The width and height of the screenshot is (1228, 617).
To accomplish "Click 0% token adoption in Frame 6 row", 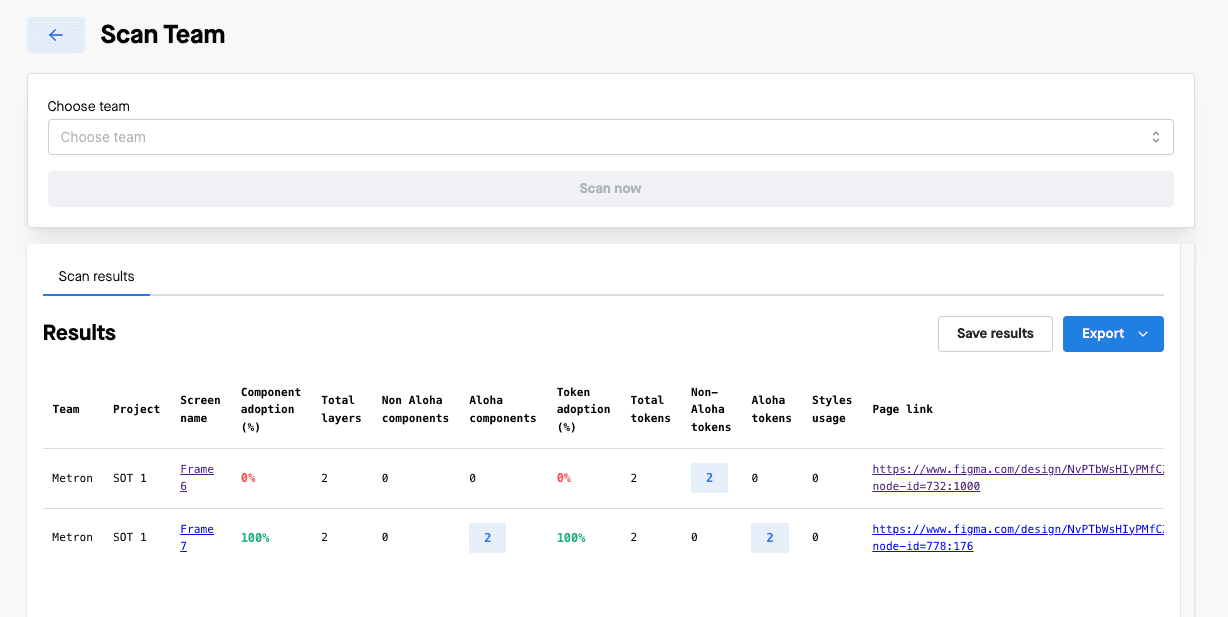I will (564, 478).
